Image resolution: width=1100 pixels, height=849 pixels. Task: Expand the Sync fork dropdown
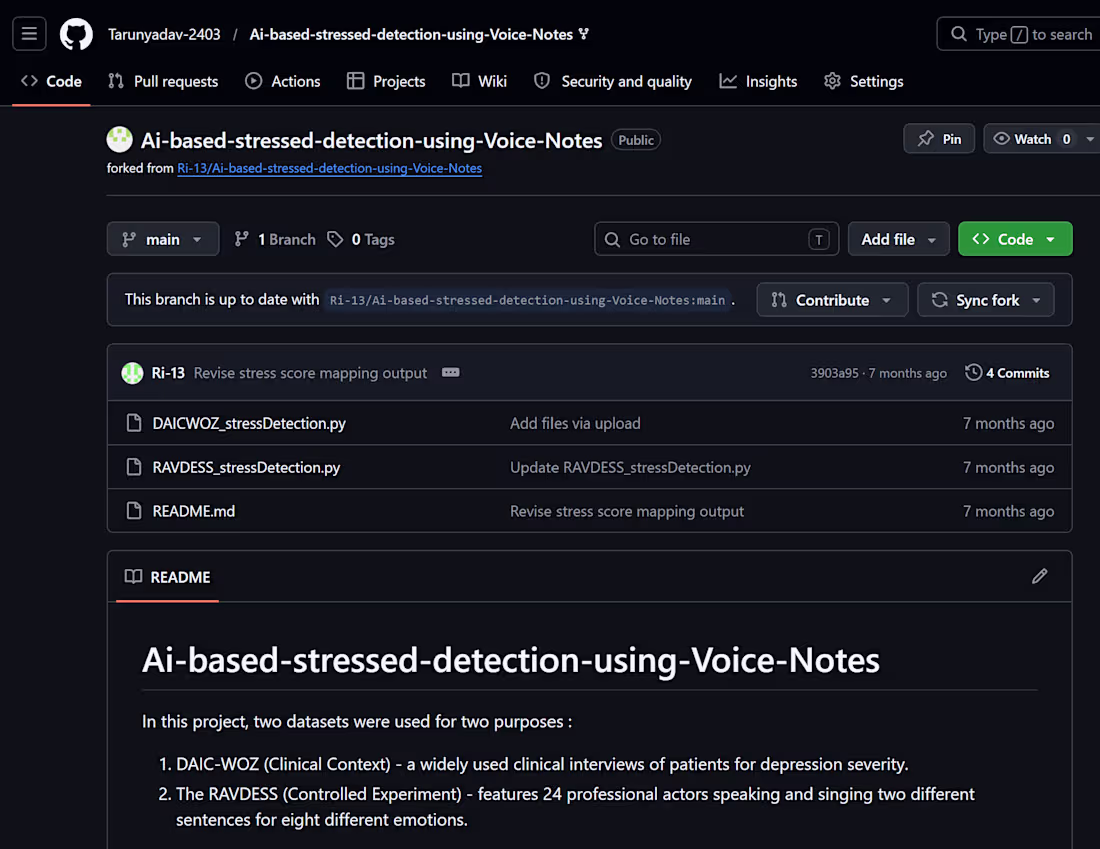(x=986, y=300)
